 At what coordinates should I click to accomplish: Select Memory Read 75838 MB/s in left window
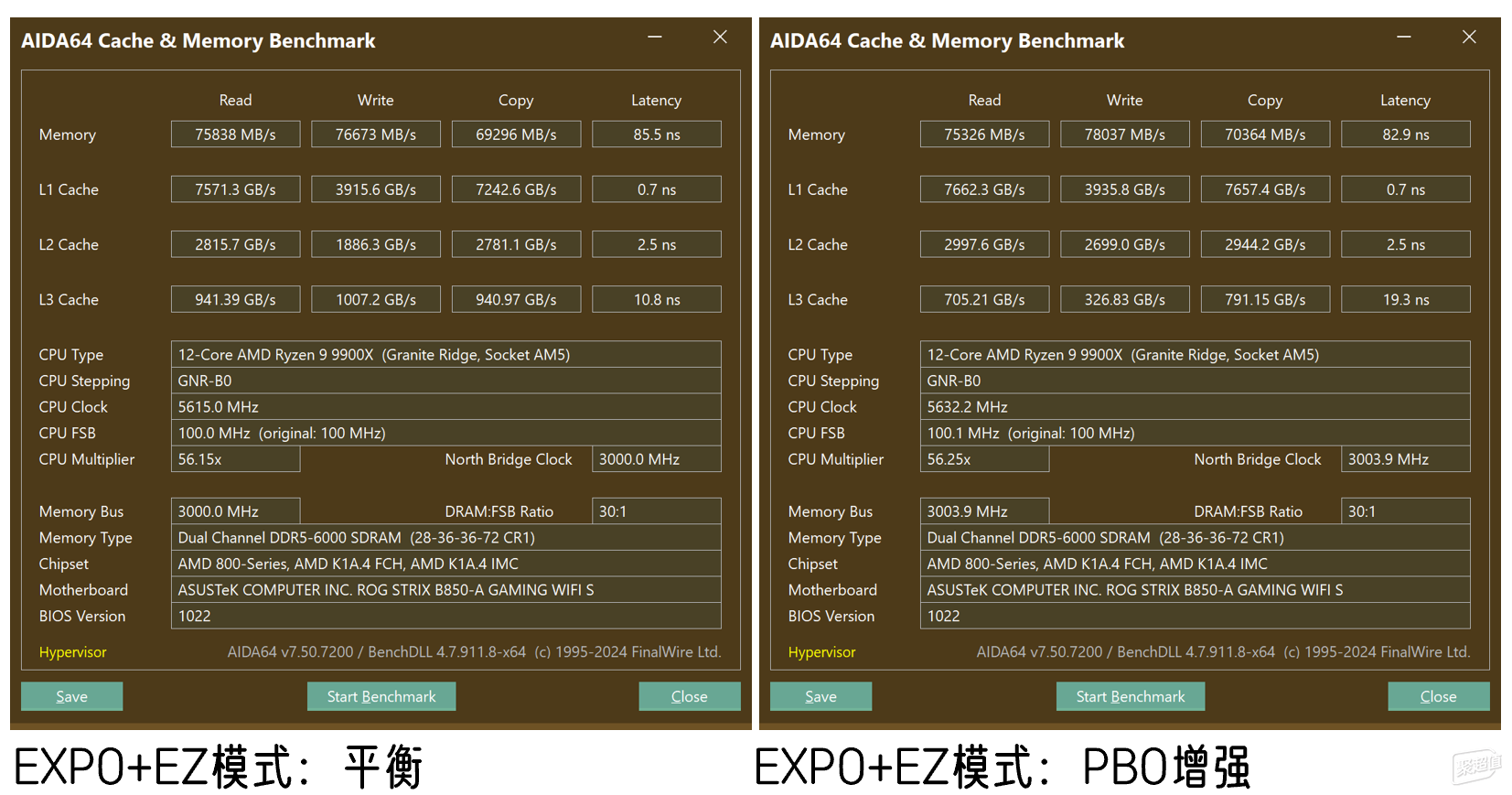click(235, 134)
